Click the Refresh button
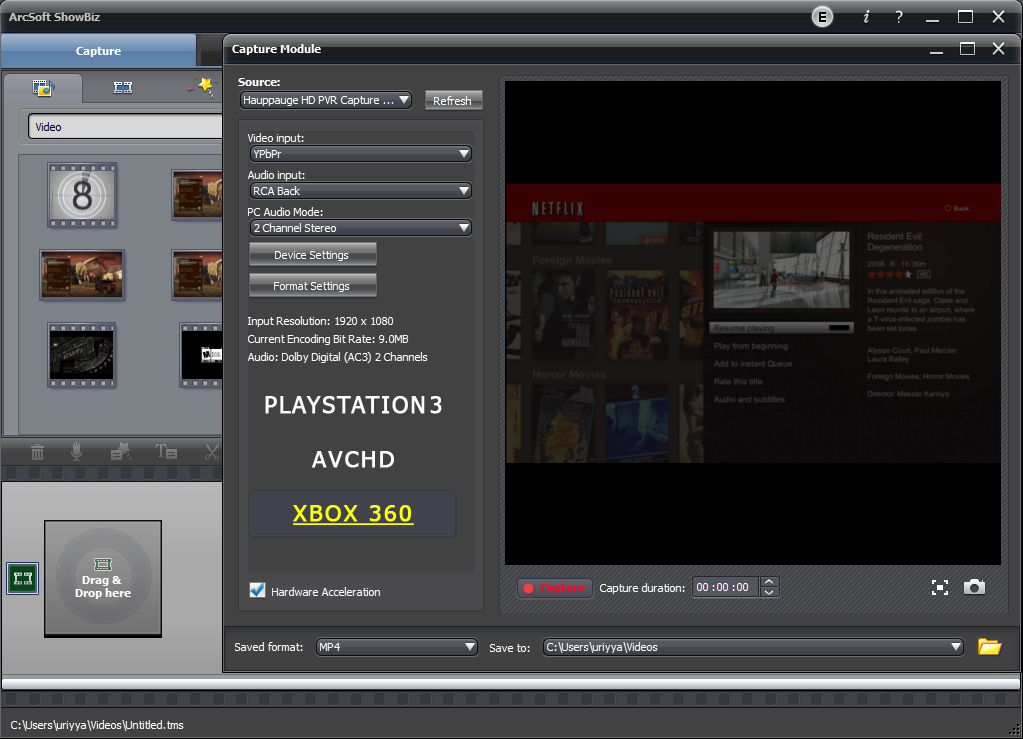The image size is (1023, 739). click(x=453, y=100)
